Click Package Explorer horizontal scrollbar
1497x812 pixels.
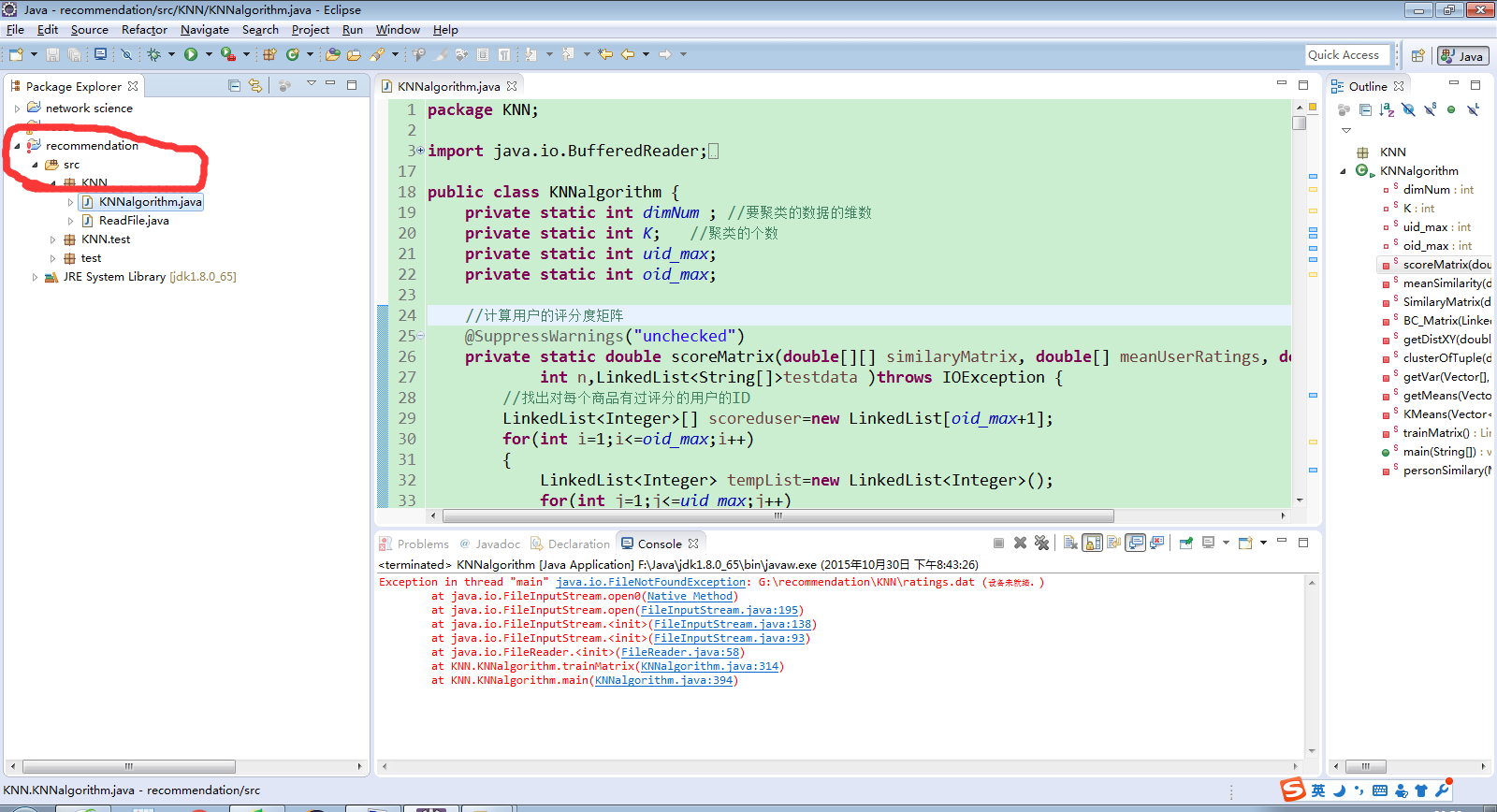pyautogui.click(x=129, y=766)
